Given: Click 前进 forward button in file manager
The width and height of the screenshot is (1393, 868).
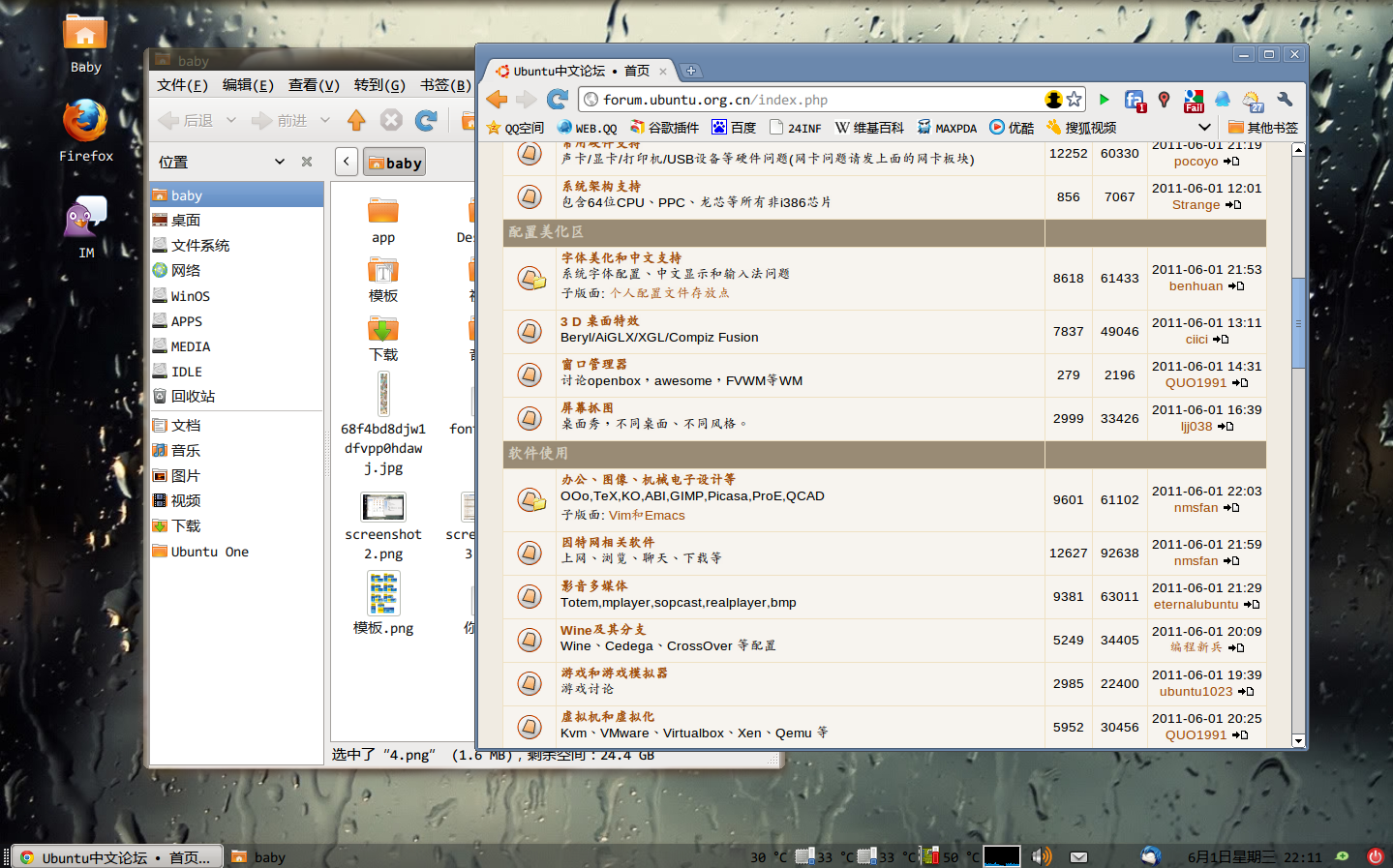Looking at the screenshot, I should (x=279, y=120).
